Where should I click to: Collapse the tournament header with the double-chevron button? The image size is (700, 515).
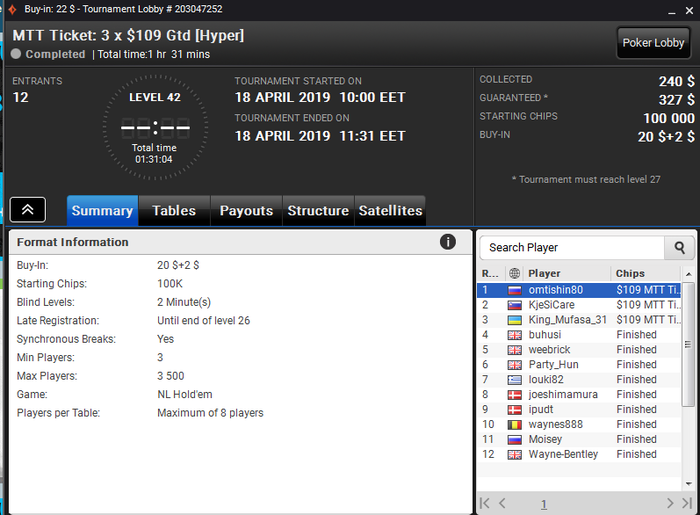(x=28, y=209)
